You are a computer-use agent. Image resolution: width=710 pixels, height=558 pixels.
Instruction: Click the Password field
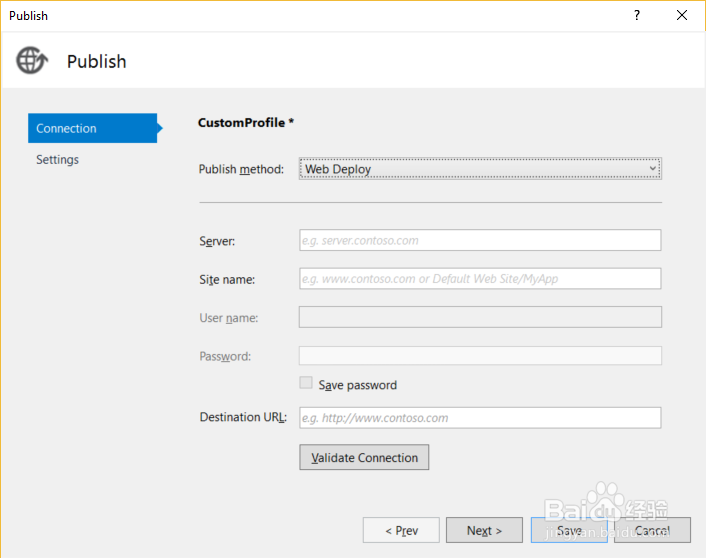coord(480,356)
